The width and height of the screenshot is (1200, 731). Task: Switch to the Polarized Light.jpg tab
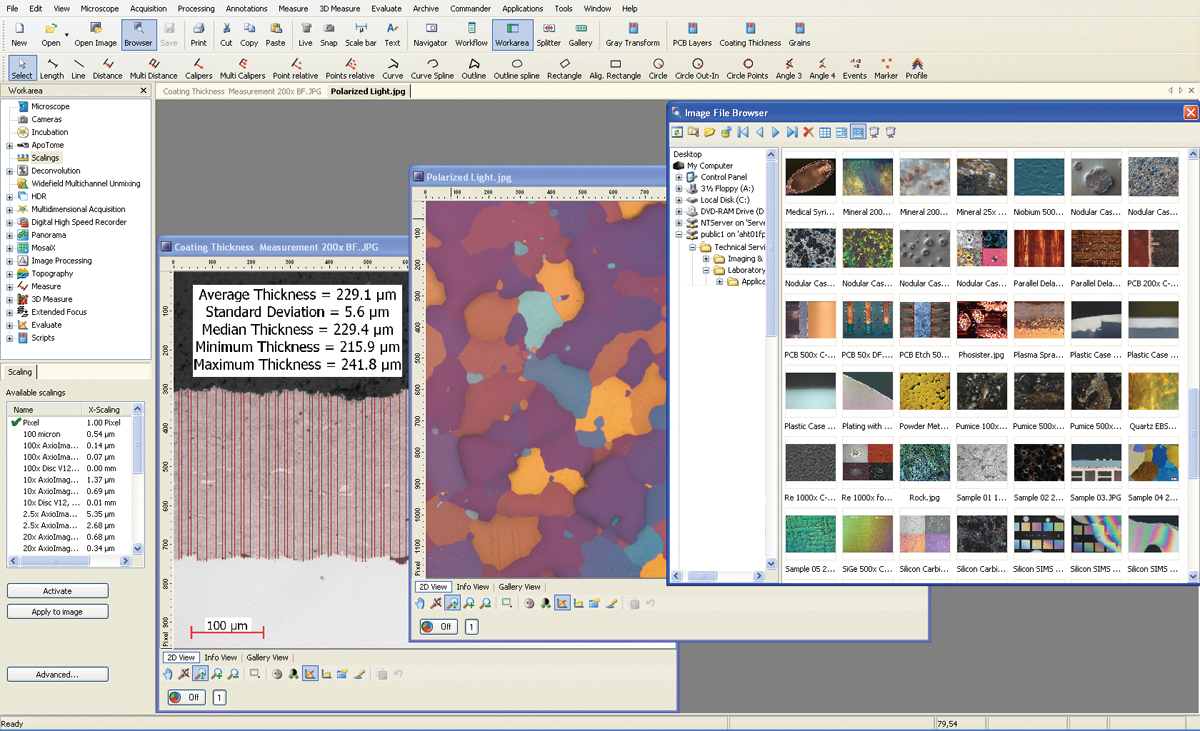coord(368,91)
